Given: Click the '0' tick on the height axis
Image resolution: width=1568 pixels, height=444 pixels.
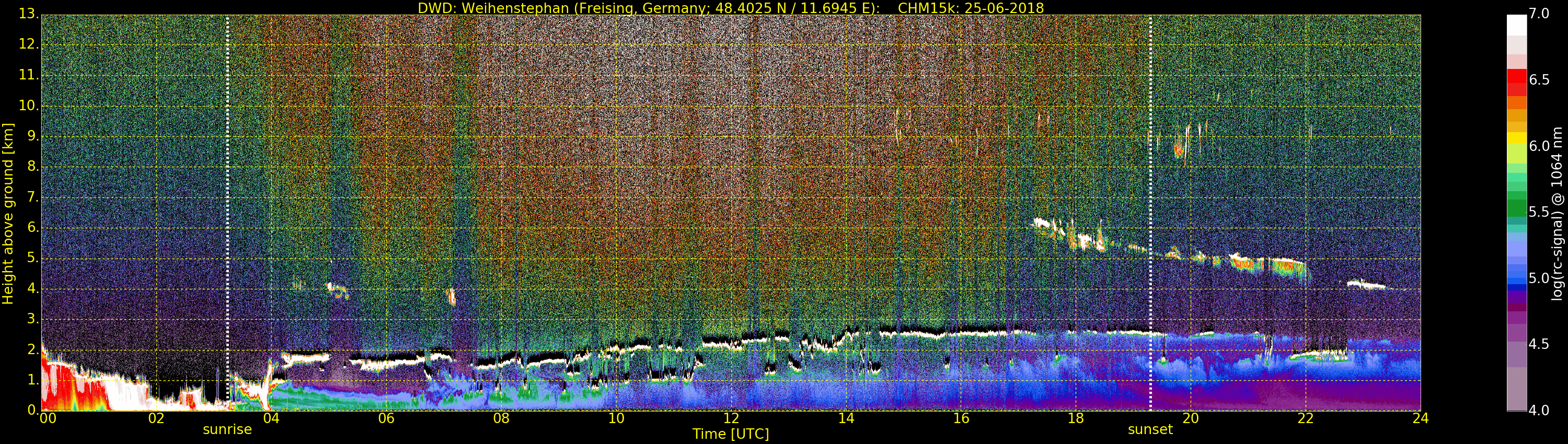Looking at the screenshot, I should pos(32,410).
